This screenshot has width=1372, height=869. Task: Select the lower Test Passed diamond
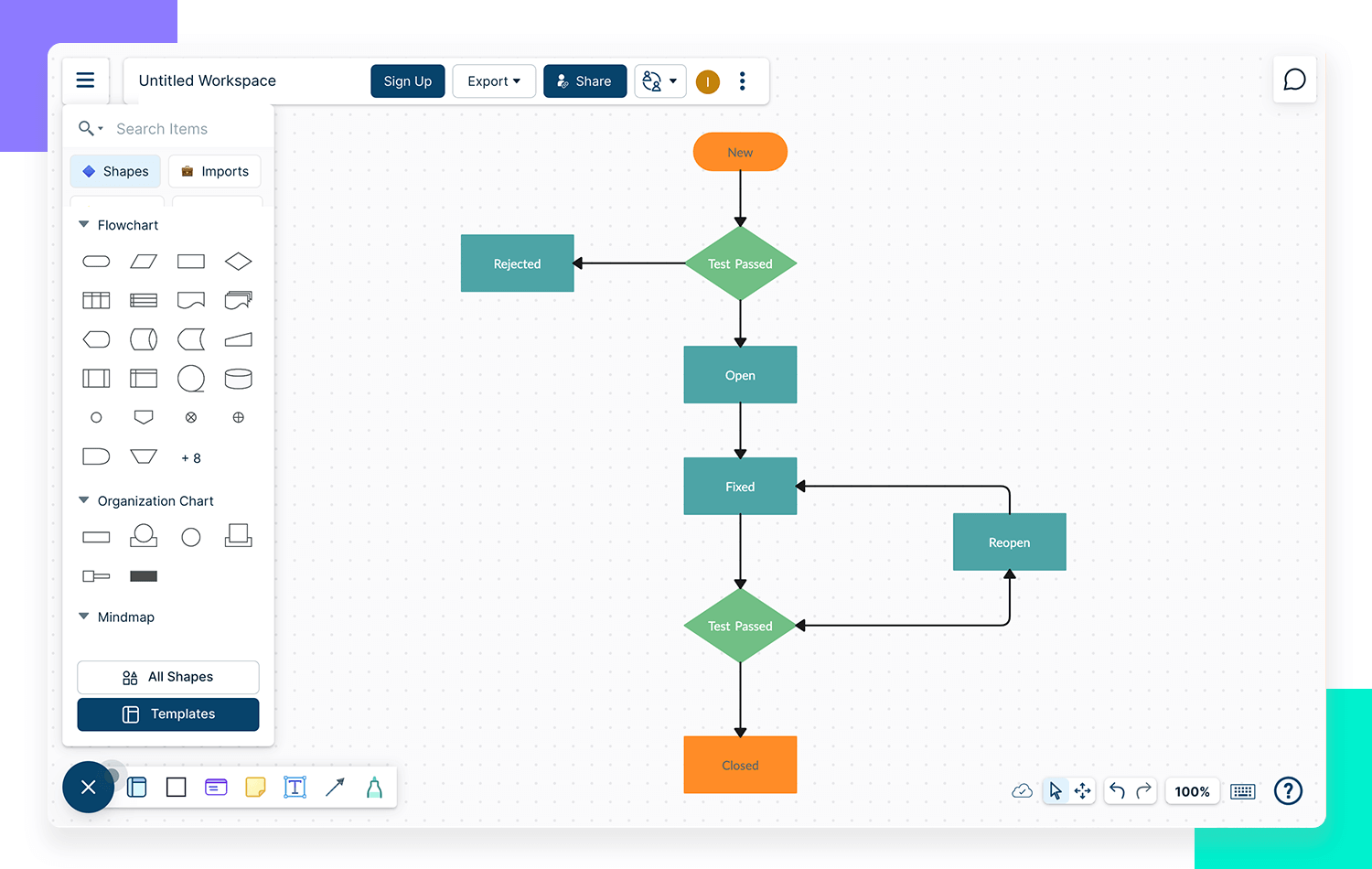click(x=741, y=626)
